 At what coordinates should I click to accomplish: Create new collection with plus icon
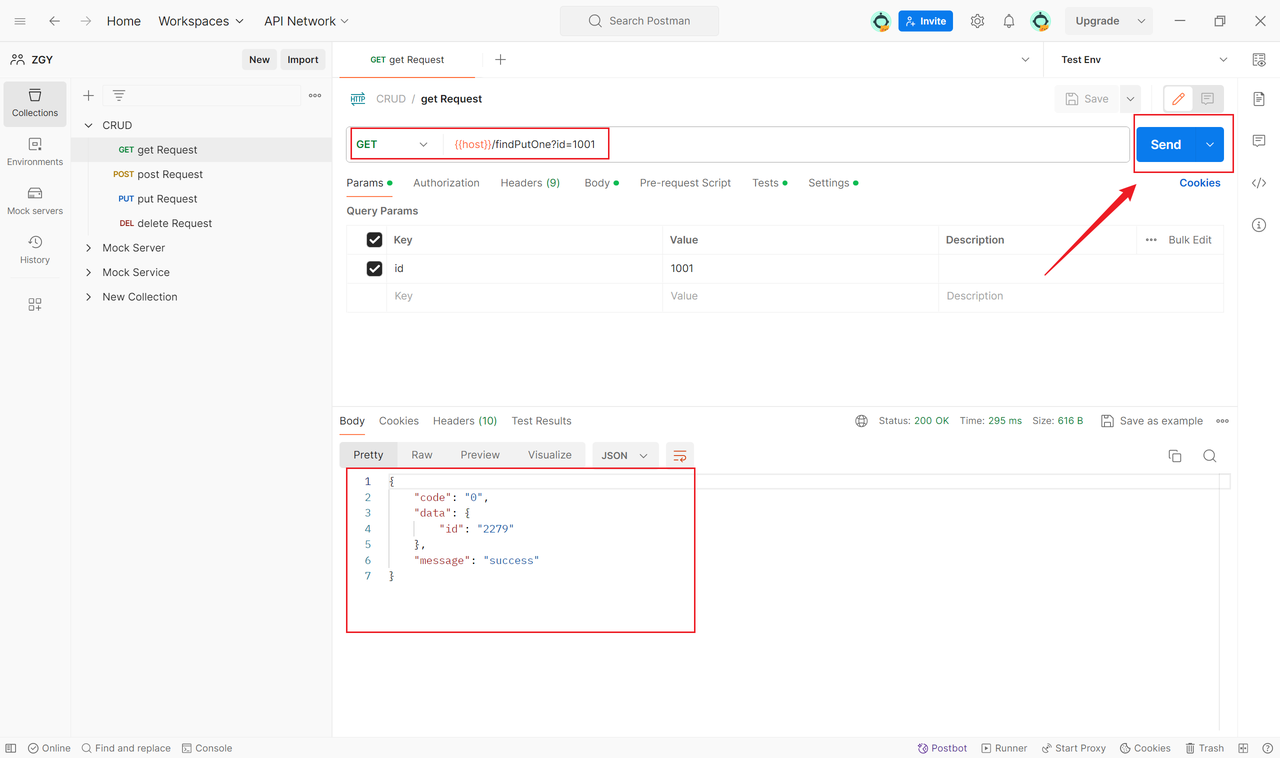88,96
